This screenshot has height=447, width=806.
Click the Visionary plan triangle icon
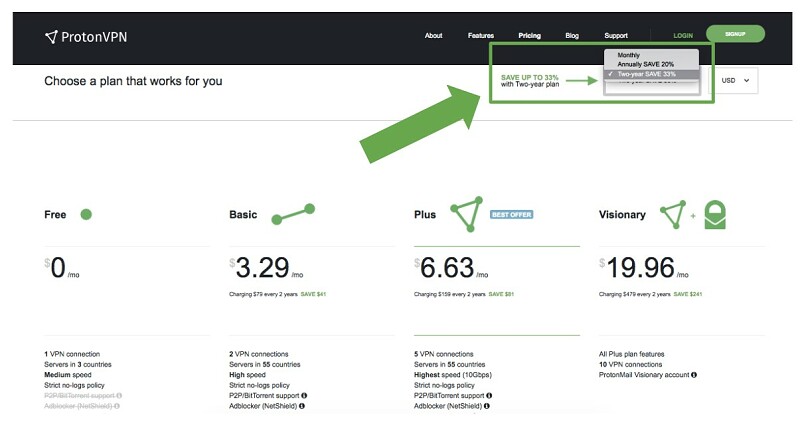pyautogui.click(x=673, y=214)
